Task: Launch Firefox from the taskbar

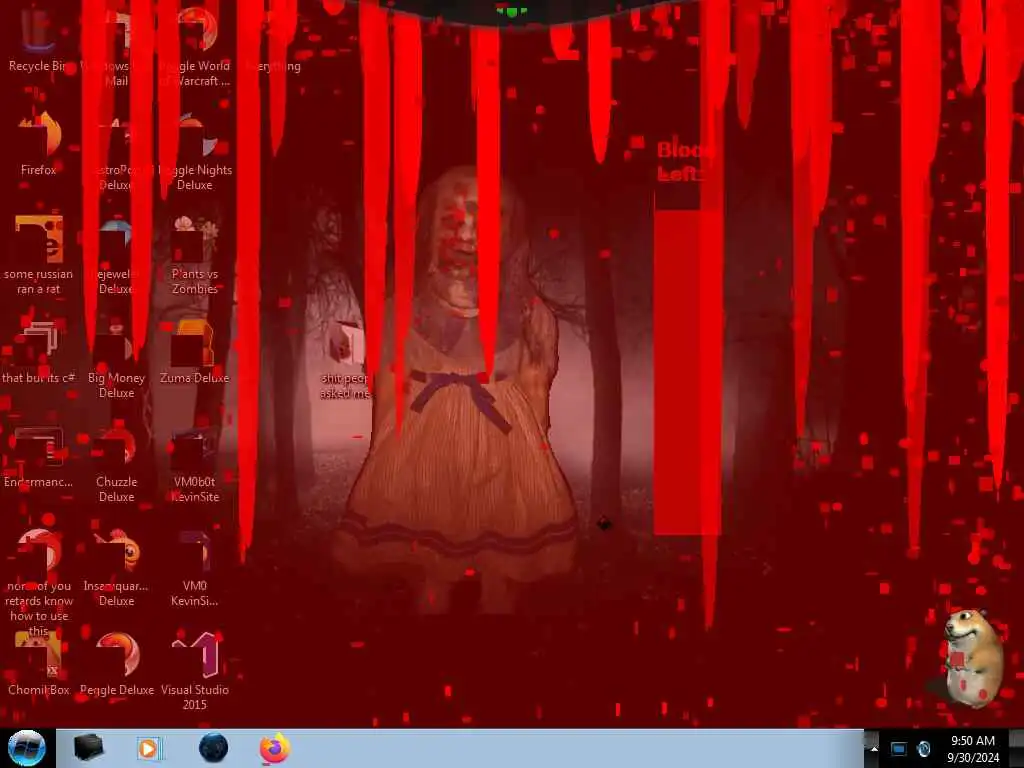Action: point(275,748)
